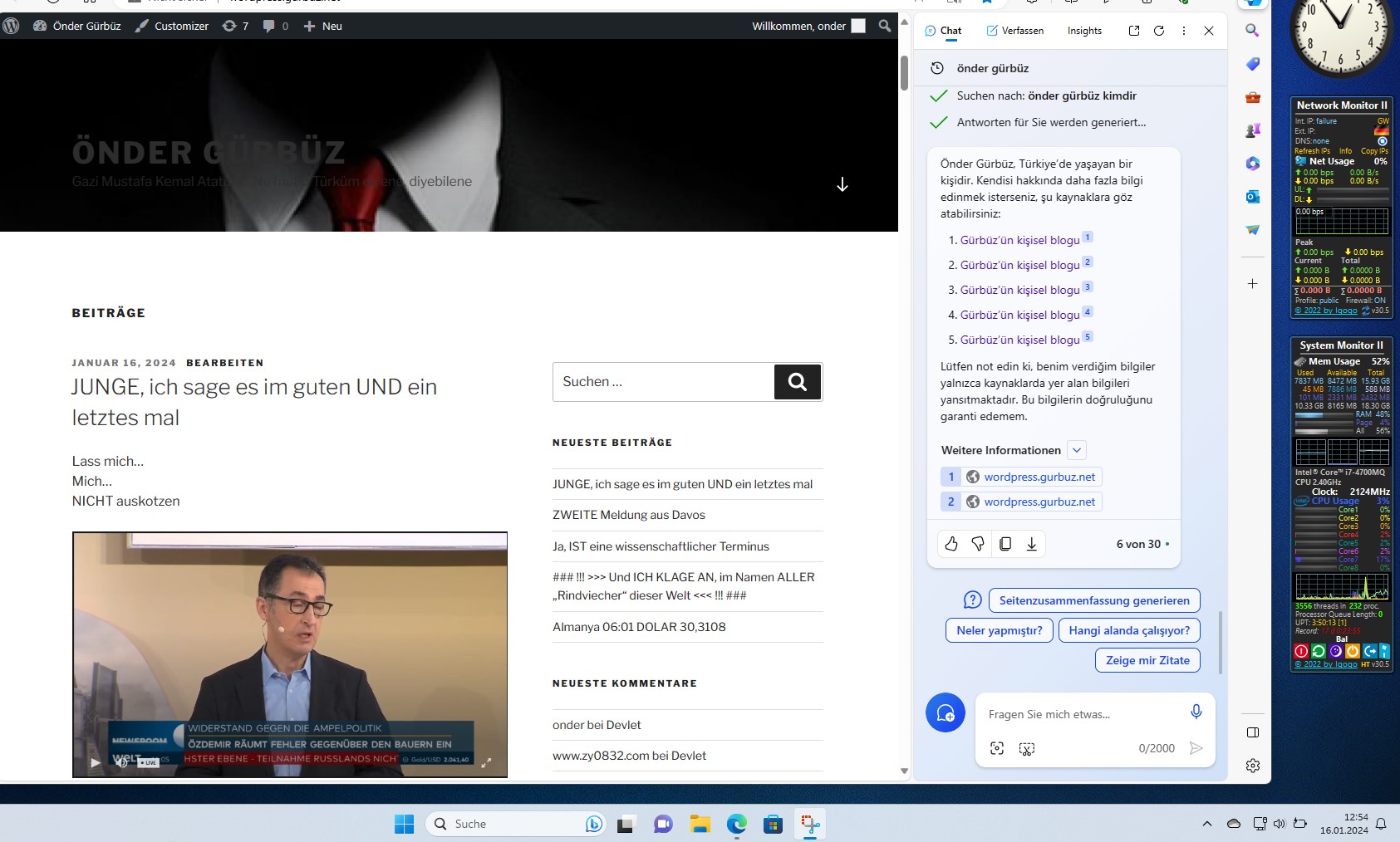
Task: Open the BEARBEITEN edit link
Action: pos(225,363)
